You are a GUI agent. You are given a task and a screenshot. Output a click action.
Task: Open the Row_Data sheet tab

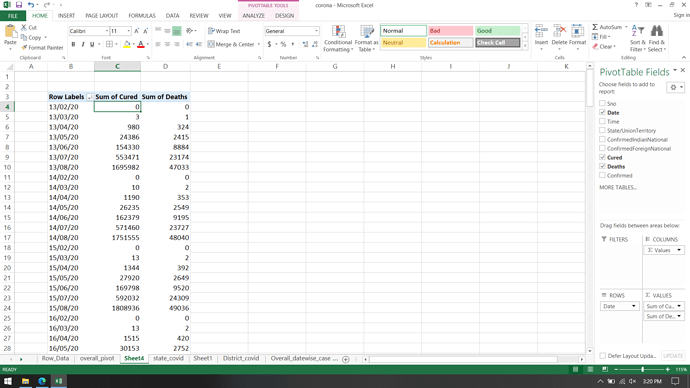click(55, 359)
